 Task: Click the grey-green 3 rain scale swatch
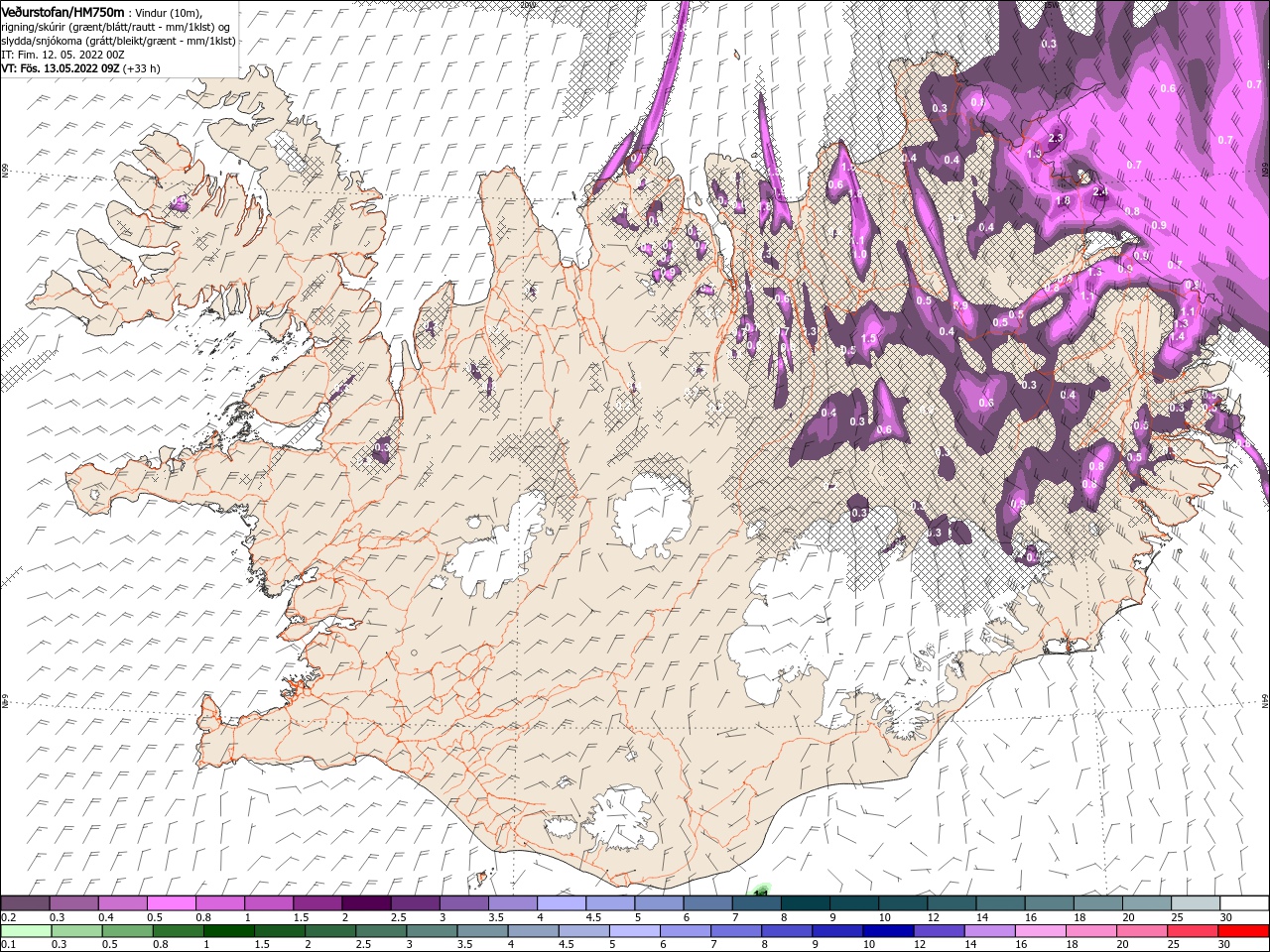(432, 931)
